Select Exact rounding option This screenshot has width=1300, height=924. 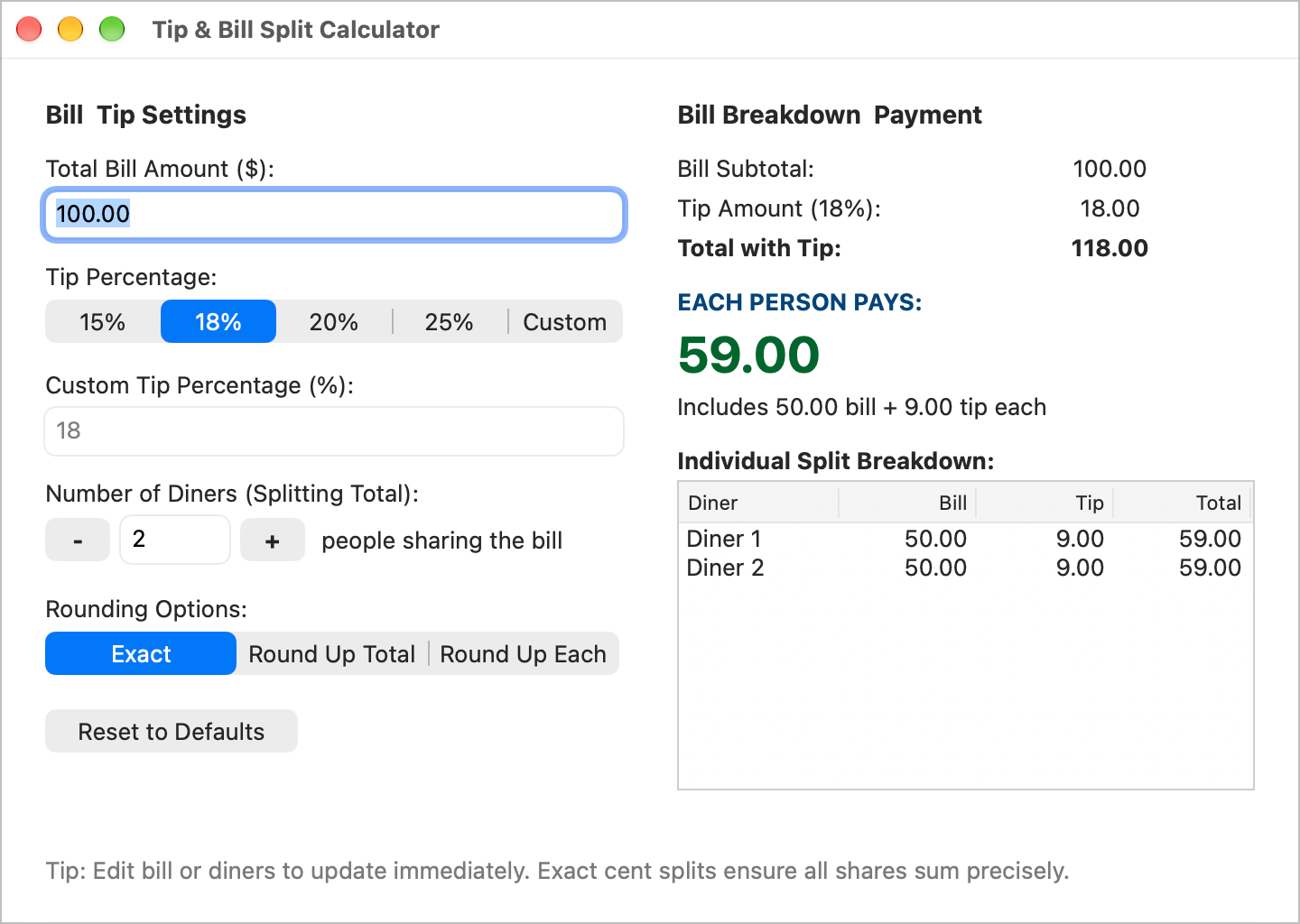coord(141,654)
